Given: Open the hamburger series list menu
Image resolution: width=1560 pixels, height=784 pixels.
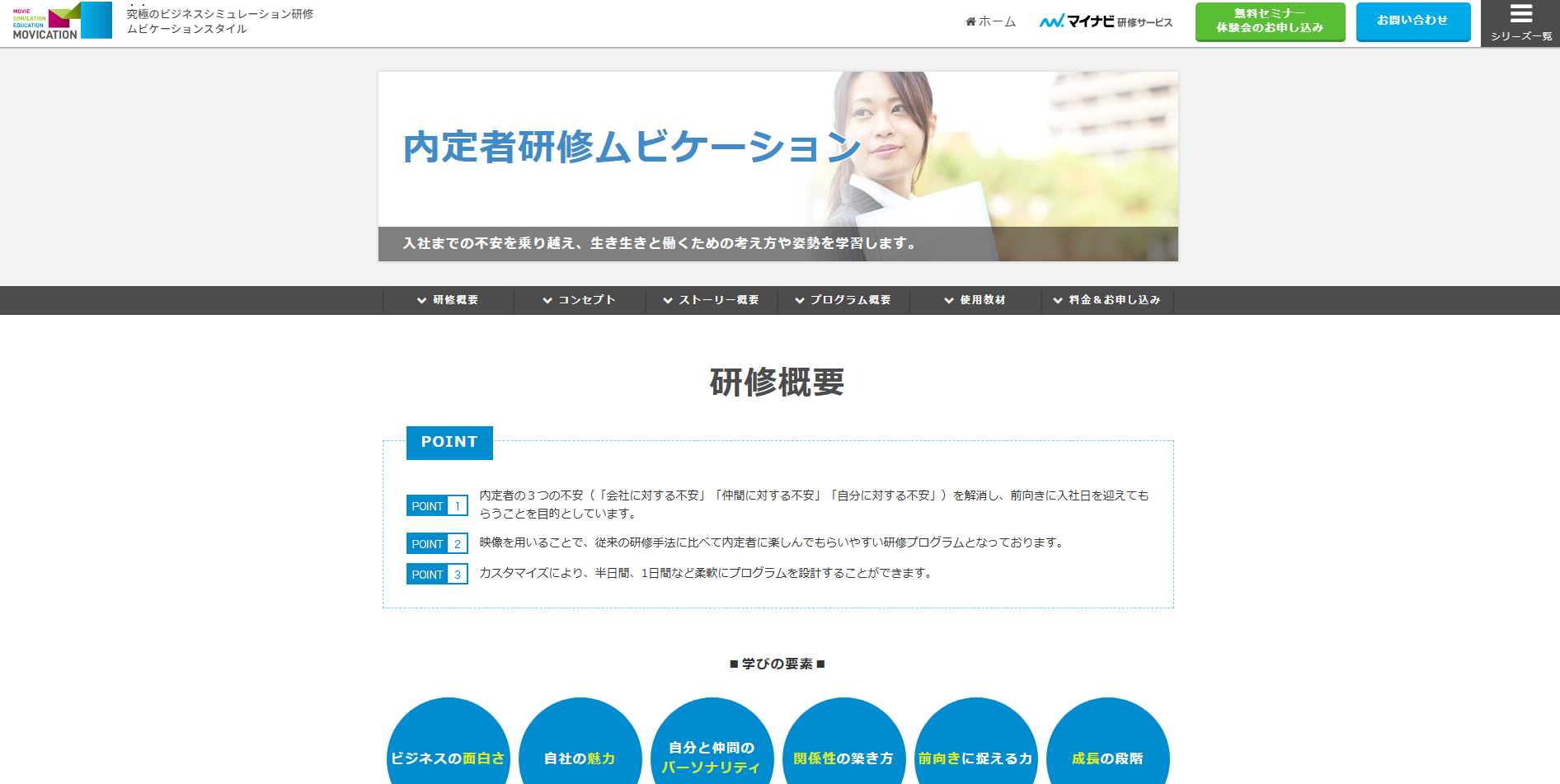Looking at the screenshot, I should 1520,23.
